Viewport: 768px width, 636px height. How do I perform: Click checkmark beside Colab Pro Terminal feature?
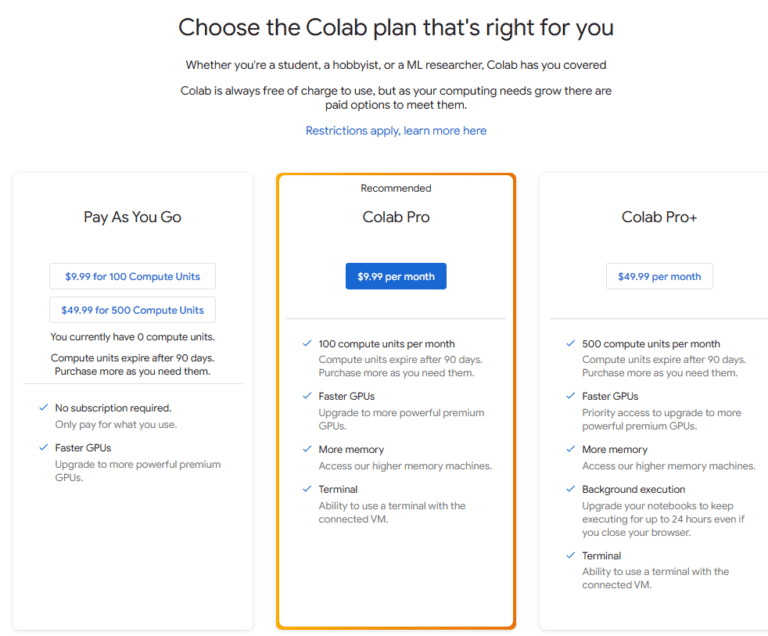pyautogui.click(x=307, y=489)
